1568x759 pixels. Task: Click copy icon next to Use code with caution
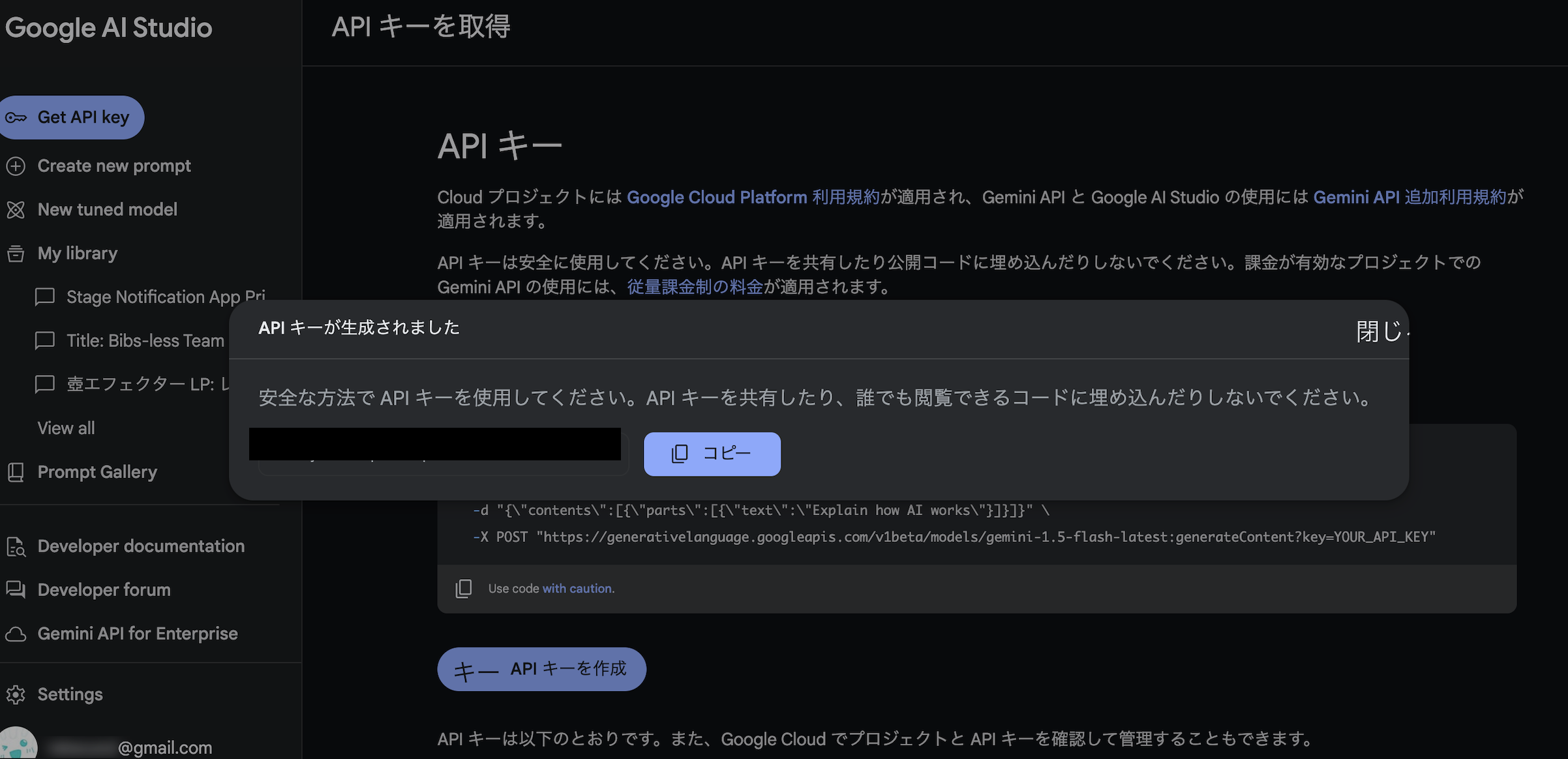click(x=464, y=588)
